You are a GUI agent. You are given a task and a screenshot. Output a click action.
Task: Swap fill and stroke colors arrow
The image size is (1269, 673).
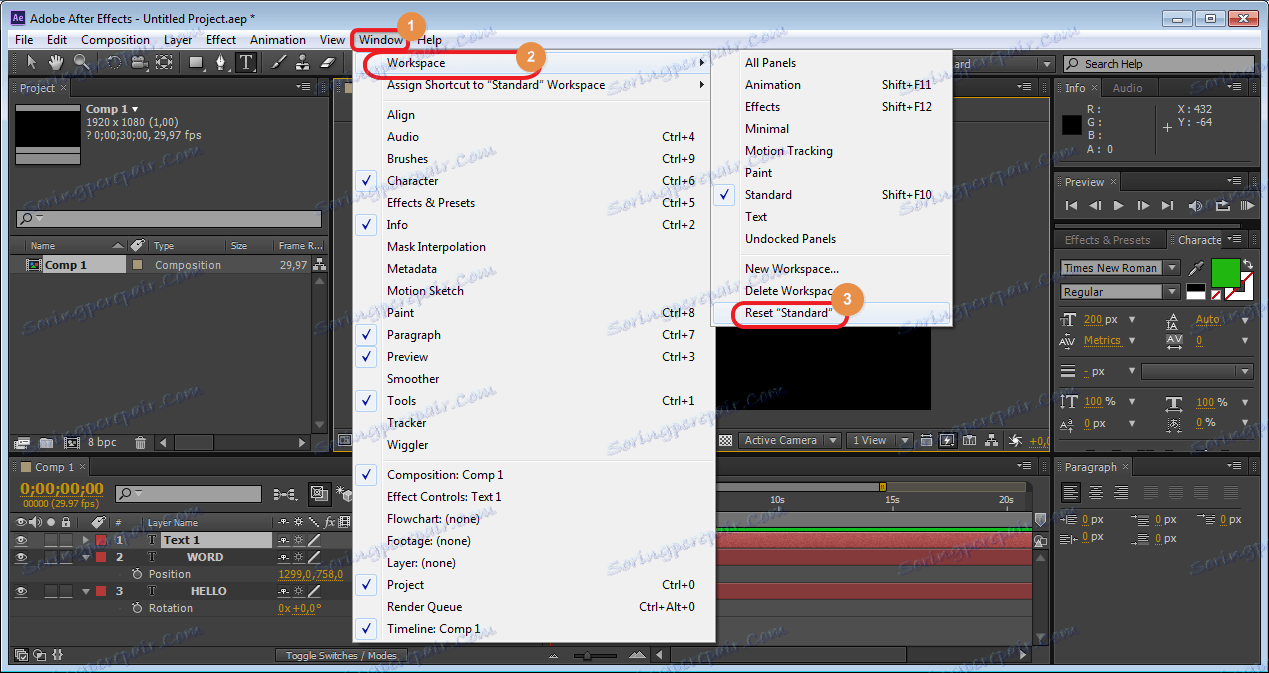pyautogui.click(x=1247, y=262)
